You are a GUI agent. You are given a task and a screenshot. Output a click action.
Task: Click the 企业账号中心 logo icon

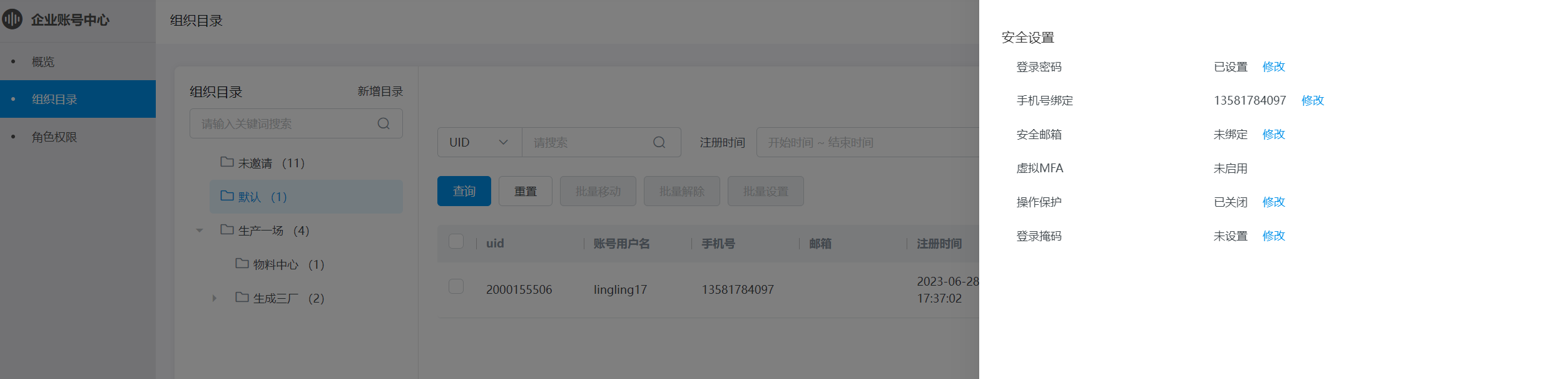click(x=13, y=19)
